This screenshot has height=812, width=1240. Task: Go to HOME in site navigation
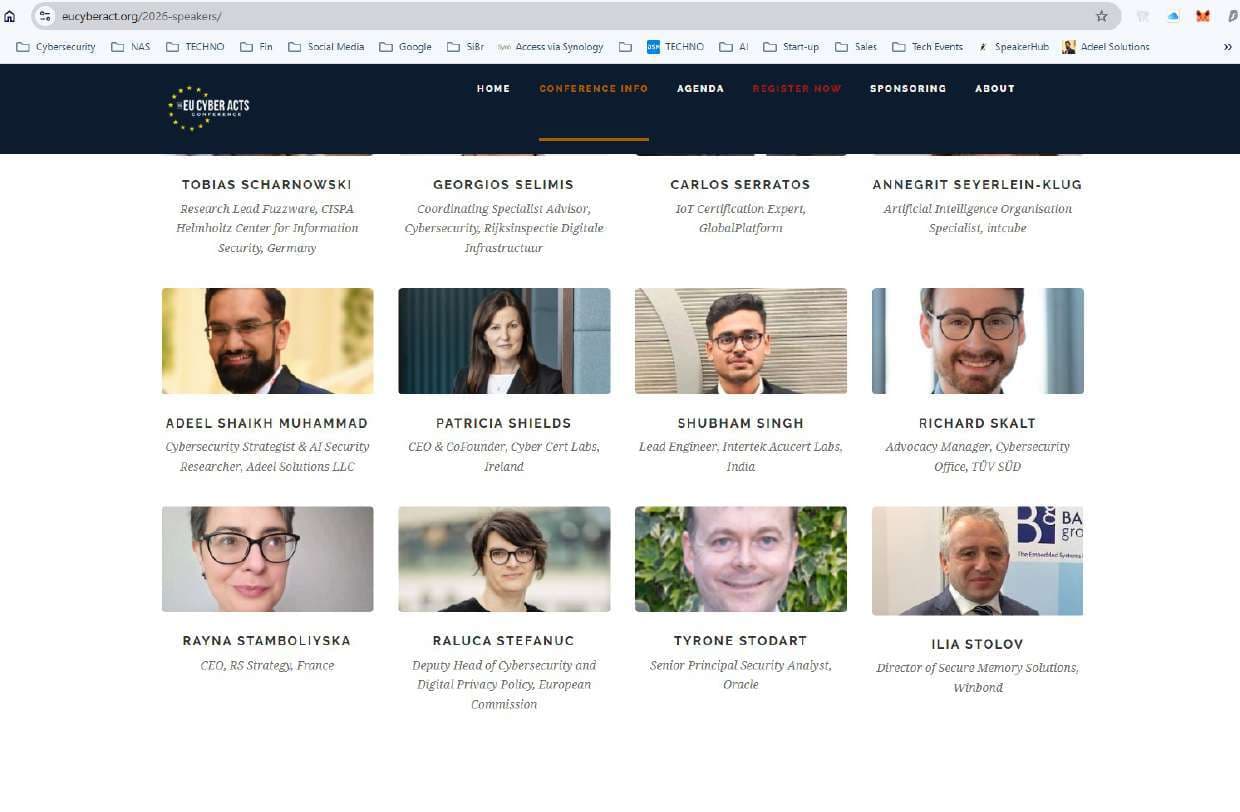pos(493,89)
